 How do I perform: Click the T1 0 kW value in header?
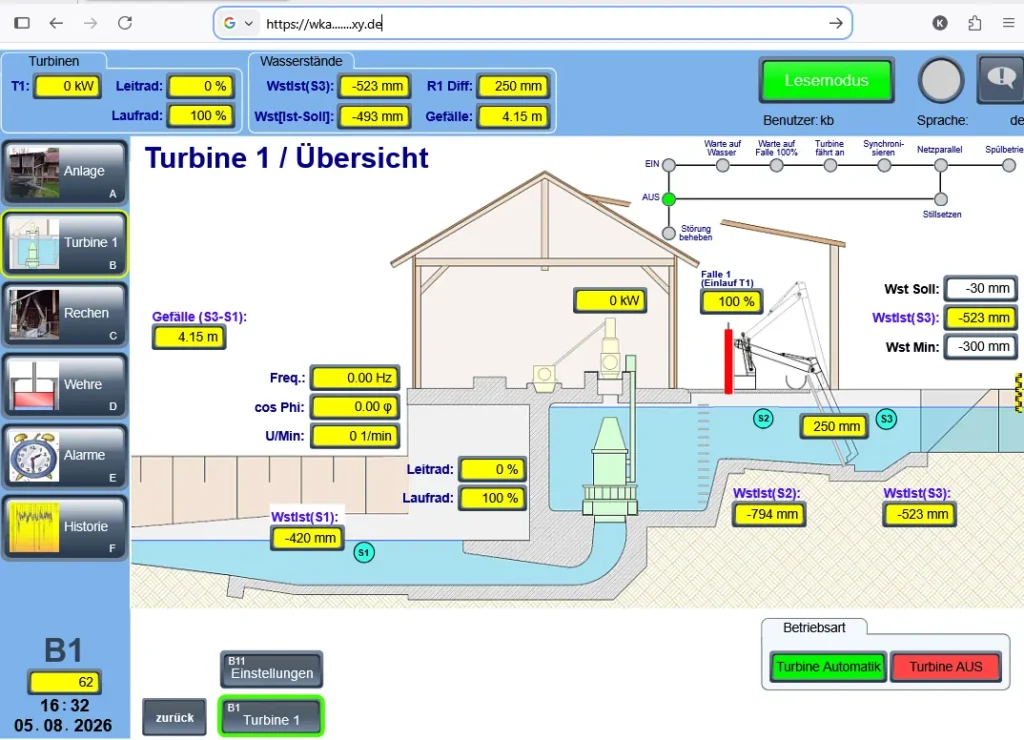68,86
